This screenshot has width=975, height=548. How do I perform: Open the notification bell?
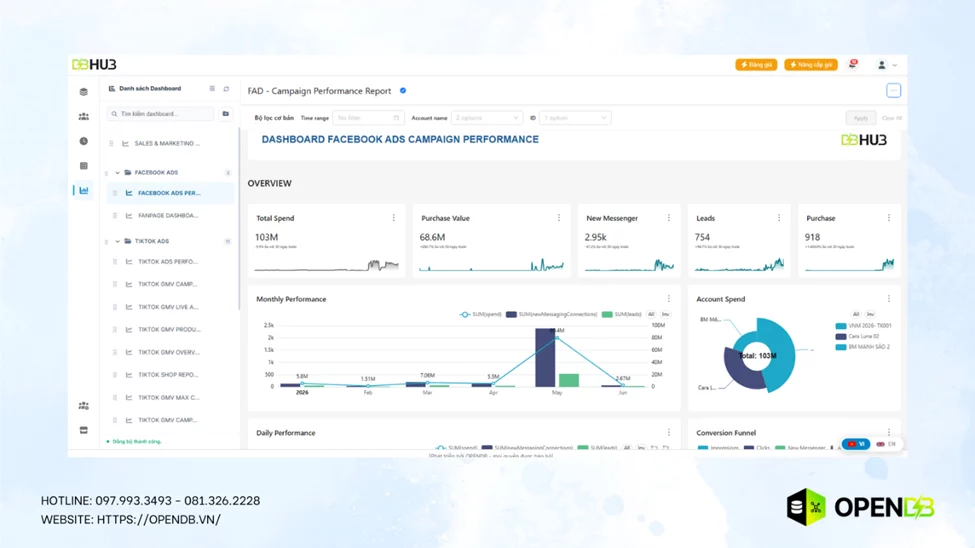853,65
